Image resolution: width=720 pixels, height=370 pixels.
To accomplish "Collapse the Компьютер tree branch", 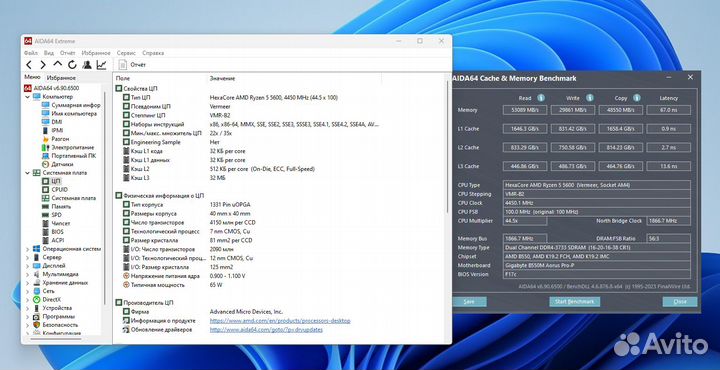I will click(x=28, y=97).
